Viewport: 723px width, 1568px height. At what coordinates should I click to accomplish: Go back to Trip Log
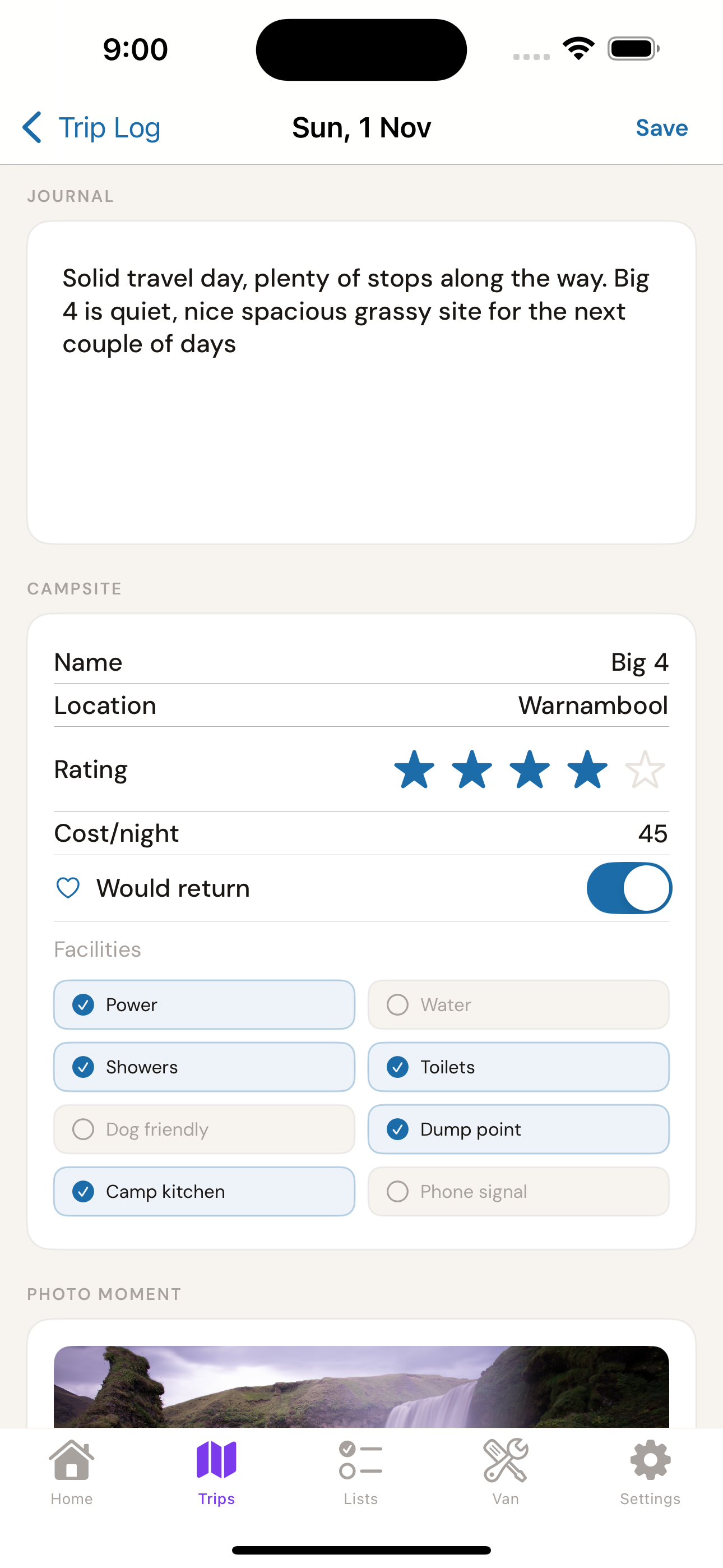click(x=91, y=128)
